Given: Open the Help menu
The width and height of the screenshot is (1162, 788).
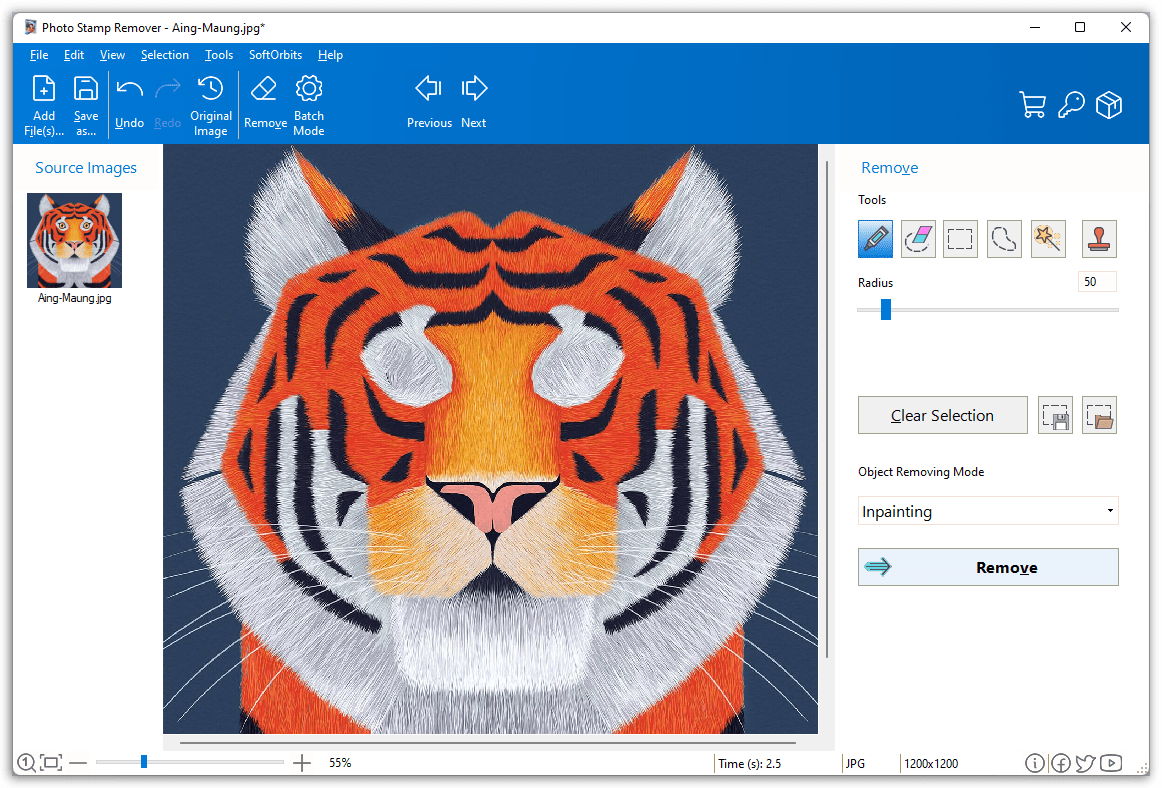Looking at the screenshot, I should click(330, 55).
